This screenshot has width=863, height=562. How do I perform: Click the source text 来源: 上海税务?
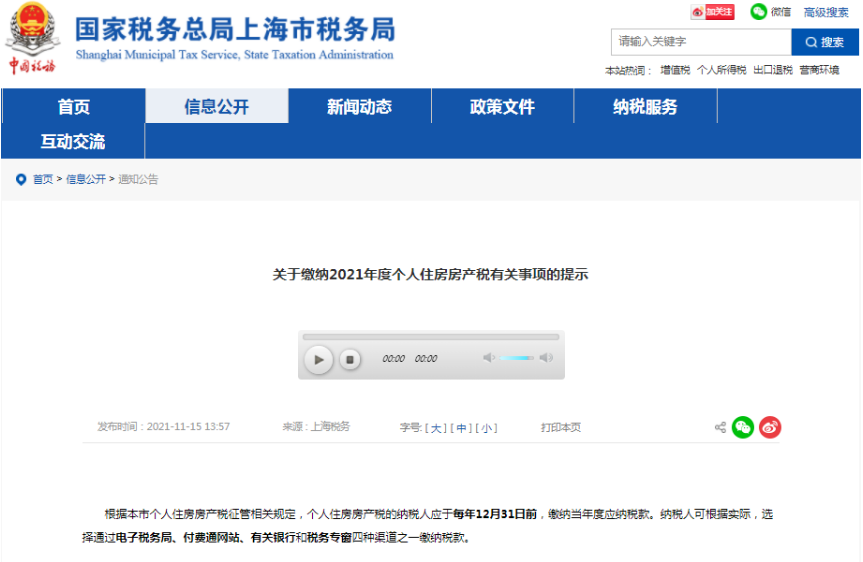[x=316, y=427]
